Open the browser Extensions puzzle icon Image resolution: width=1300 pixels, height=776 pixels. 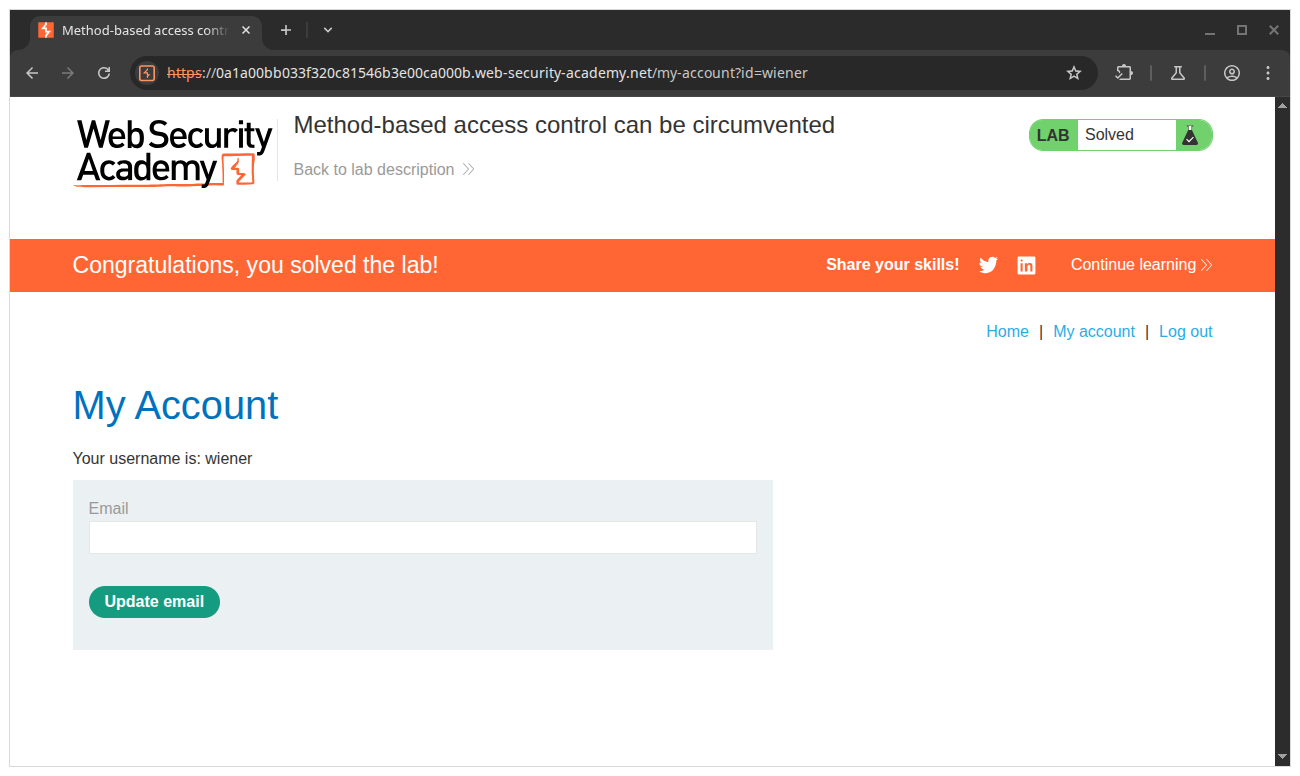1124,73
